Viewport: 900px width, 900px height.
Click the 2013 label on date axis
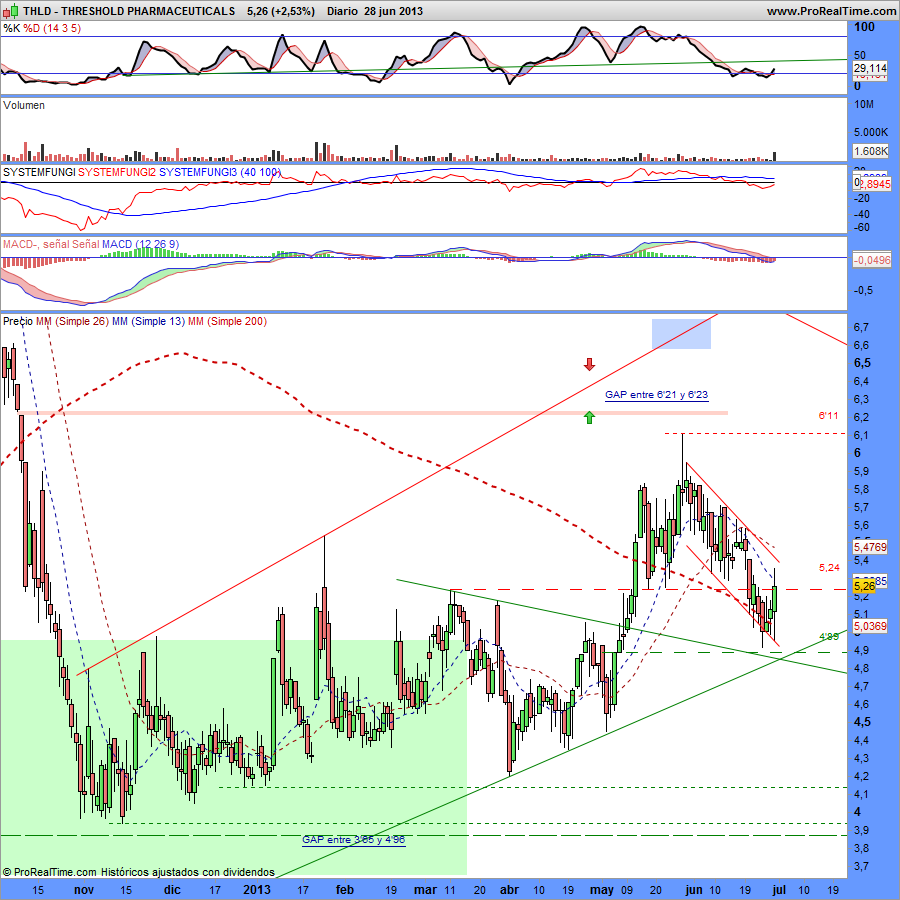coord(257,890)
